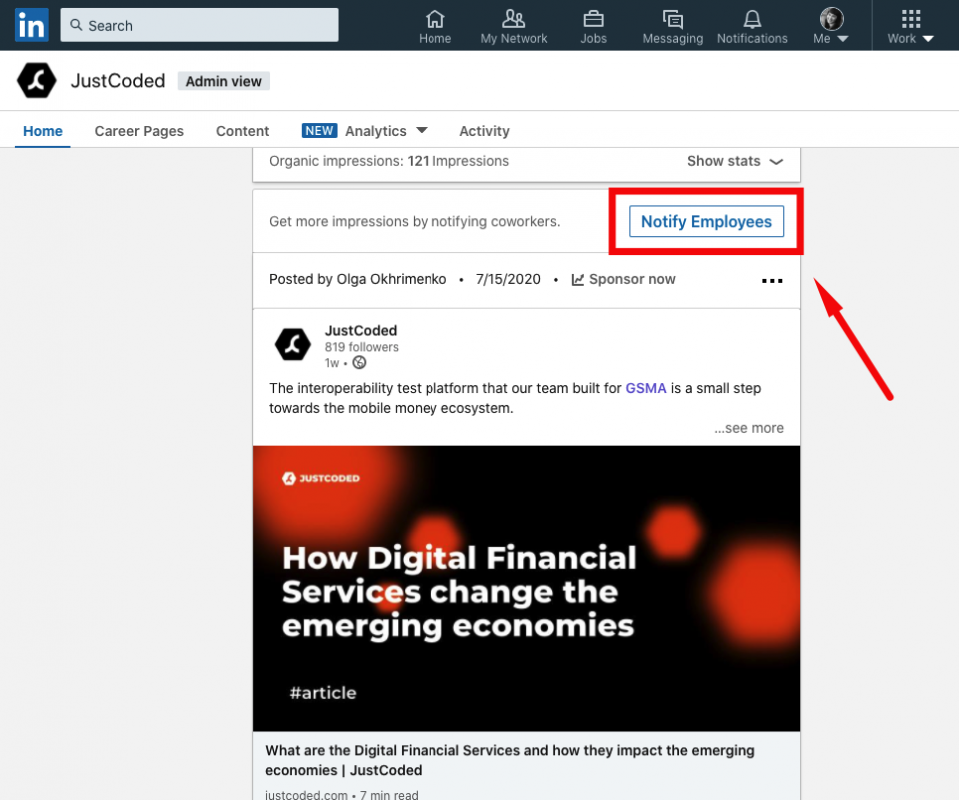Open the Work apps grid menu
This screenshot has height=800, width=959.
[x=911, y=27]
